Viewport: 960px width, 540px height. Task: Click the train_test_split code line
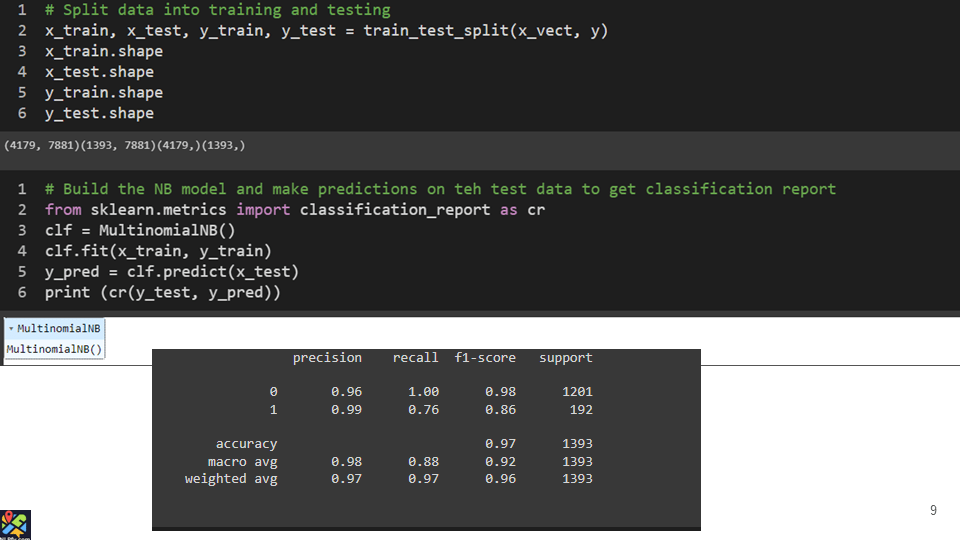326,30
